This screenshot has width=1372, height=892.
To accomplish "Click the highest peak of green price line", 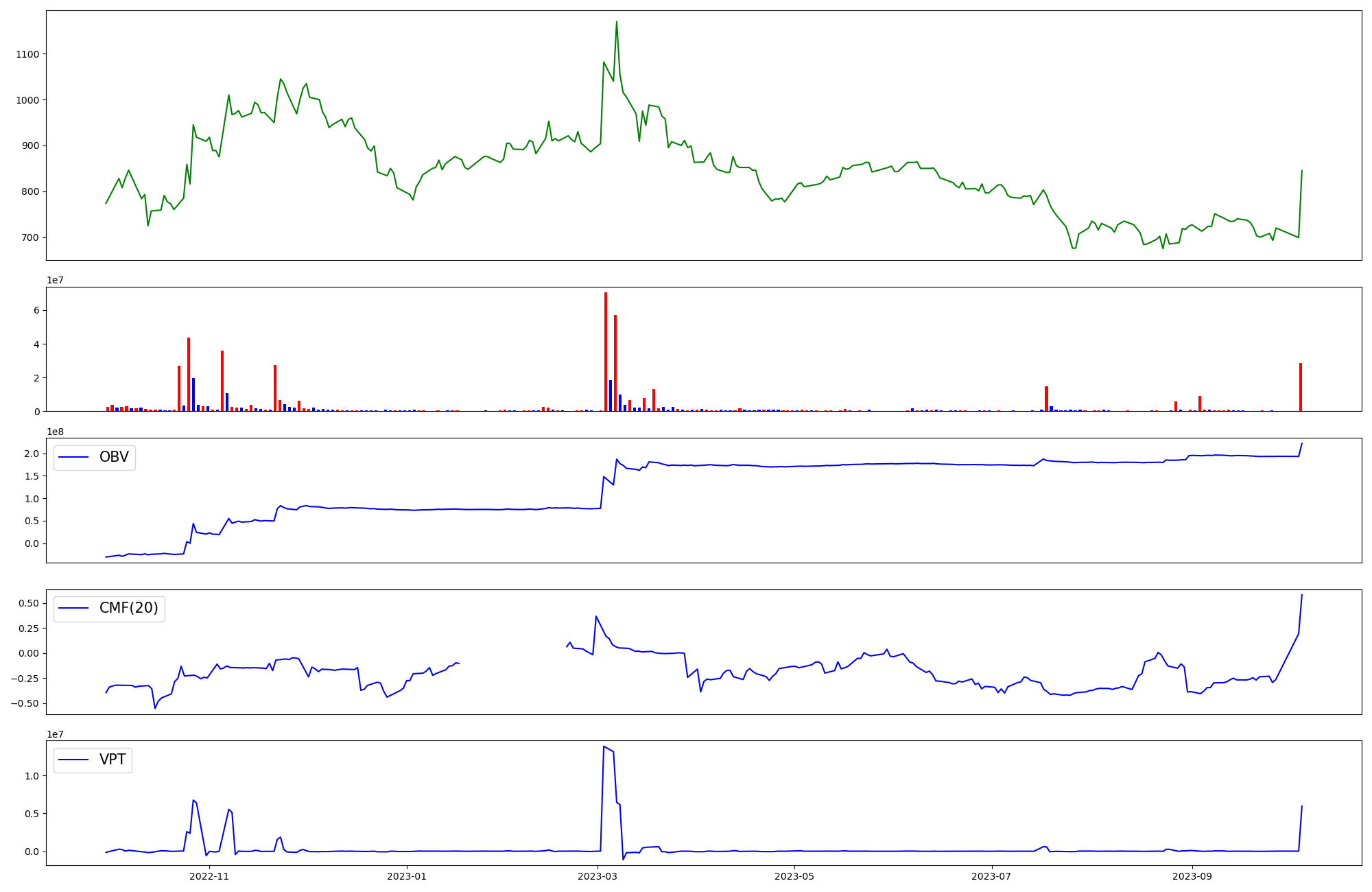I will [616, 22].
